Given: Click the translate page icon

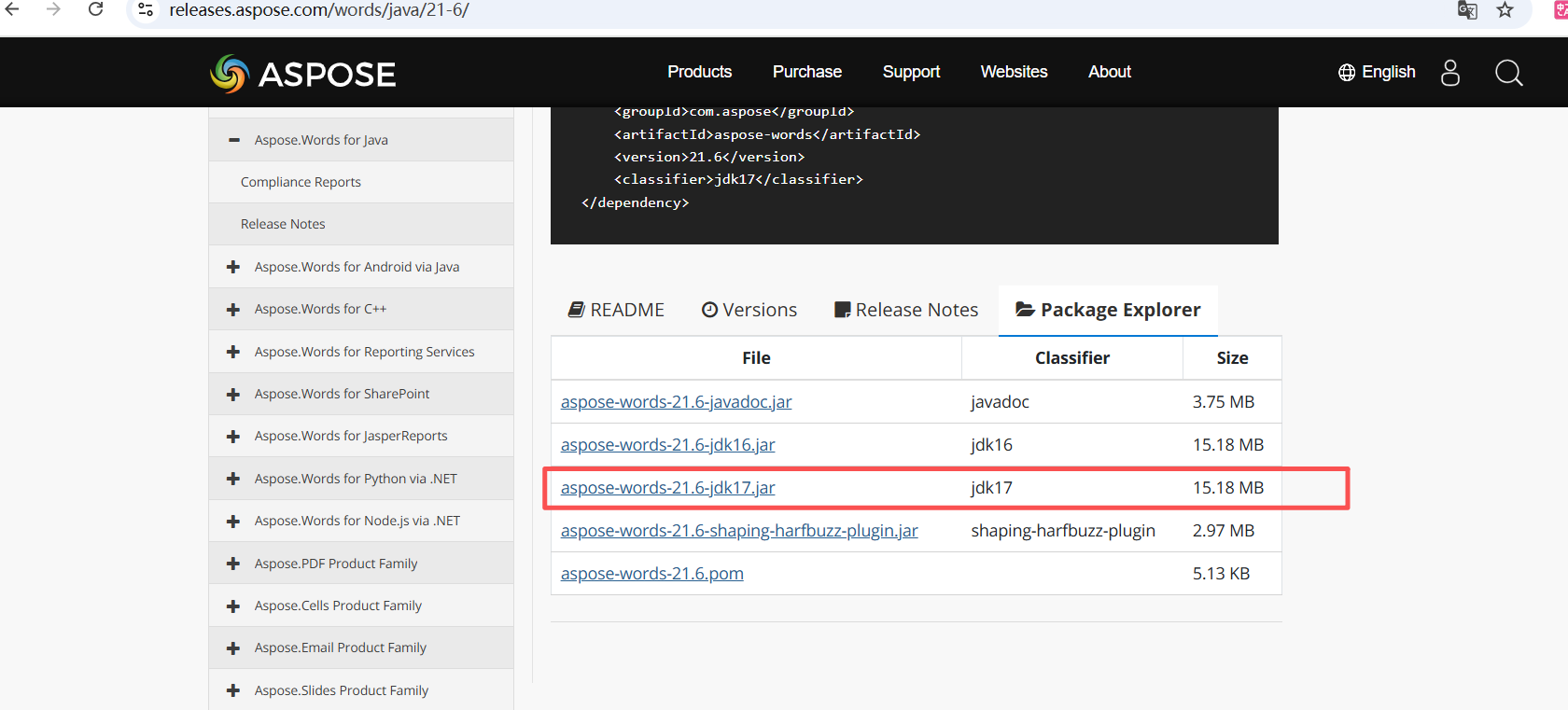Looking at the screenshot, I should tap(1467, 10).
